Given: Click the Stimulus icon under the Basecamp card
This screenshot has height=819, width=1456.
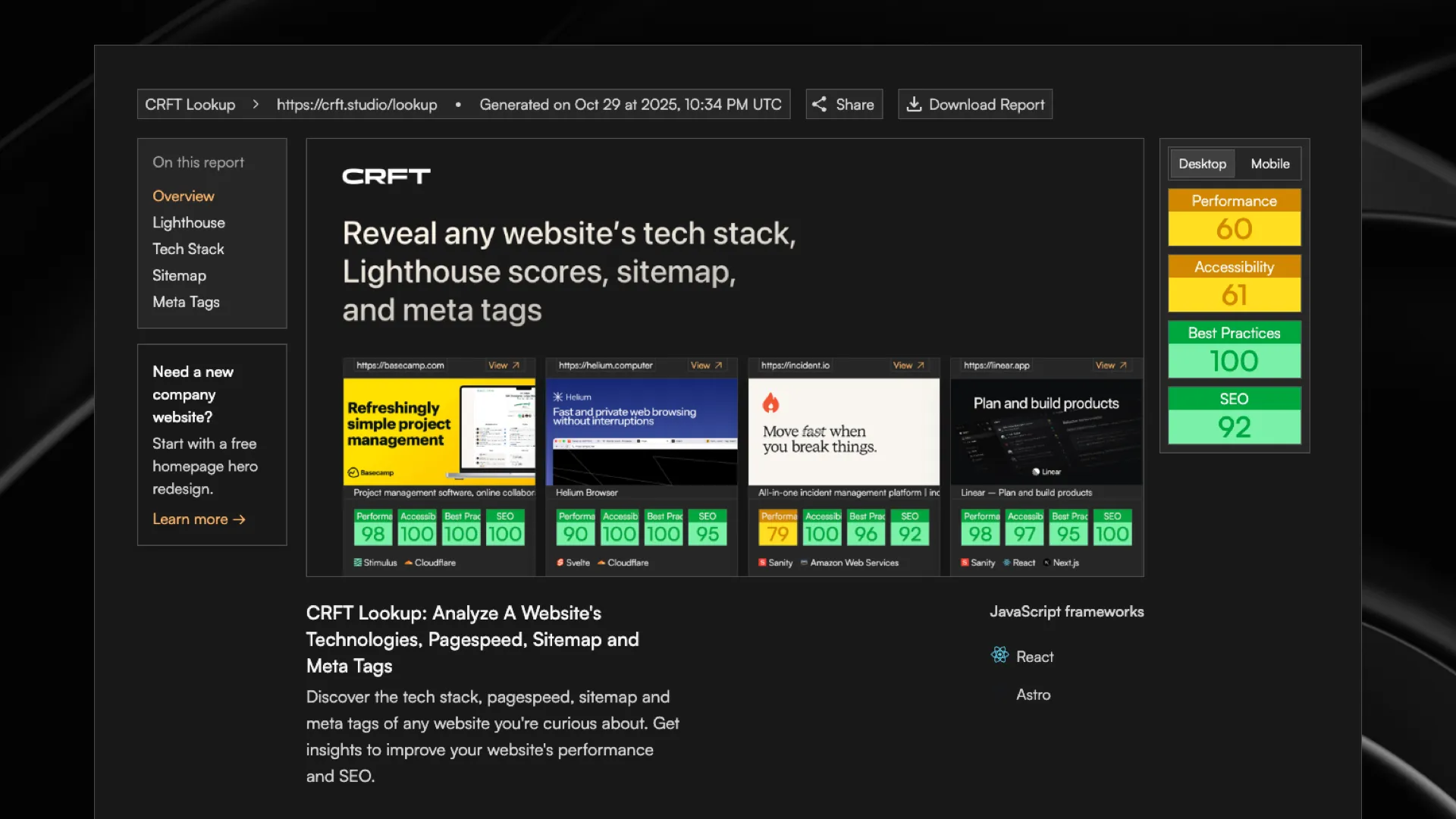Looking at the screenshot, I should [356, 563].
